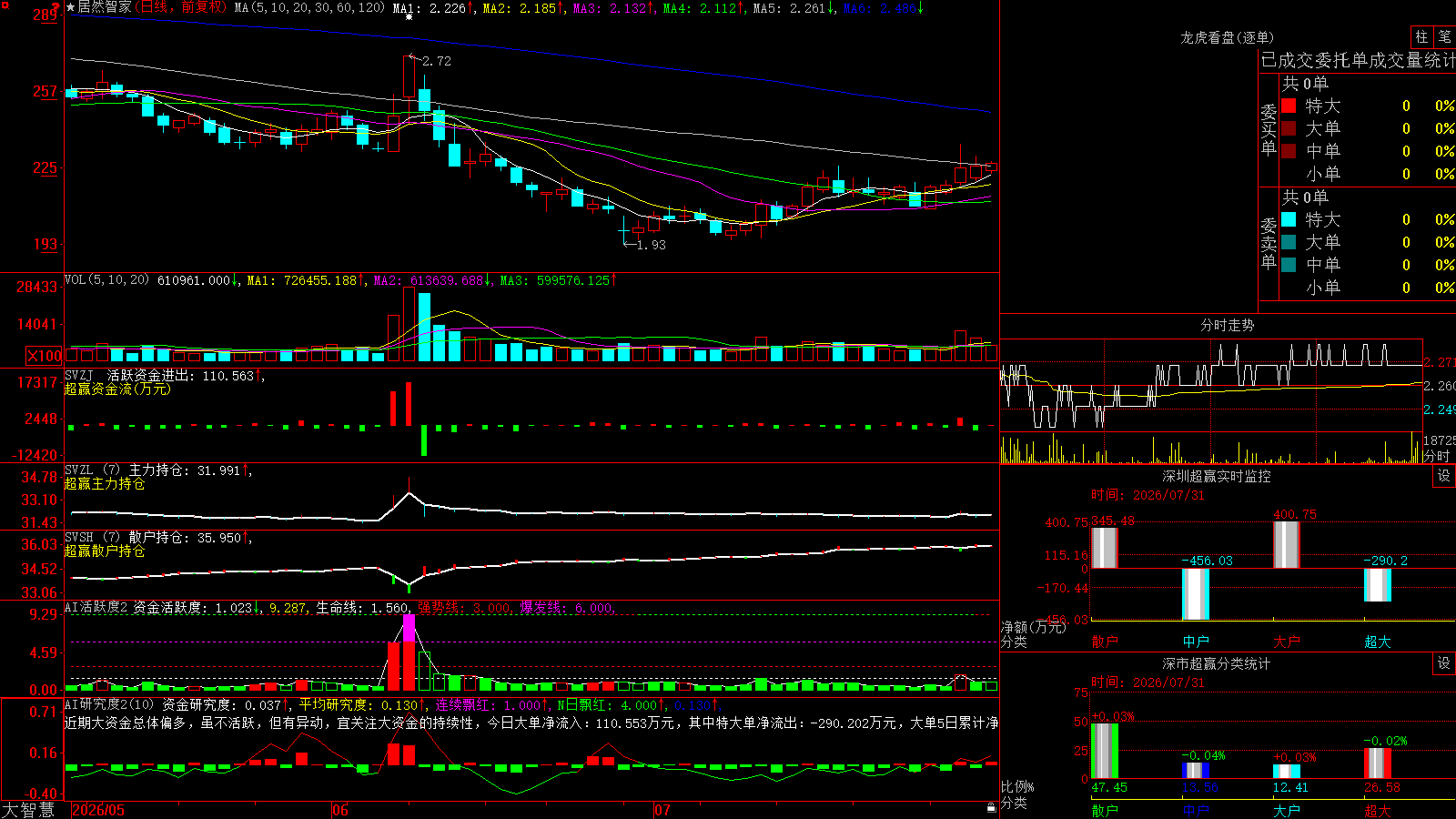Select the green MA4: 2.112 value
The width and height of the screenshot is (1456, 819).
coord(703,8)
